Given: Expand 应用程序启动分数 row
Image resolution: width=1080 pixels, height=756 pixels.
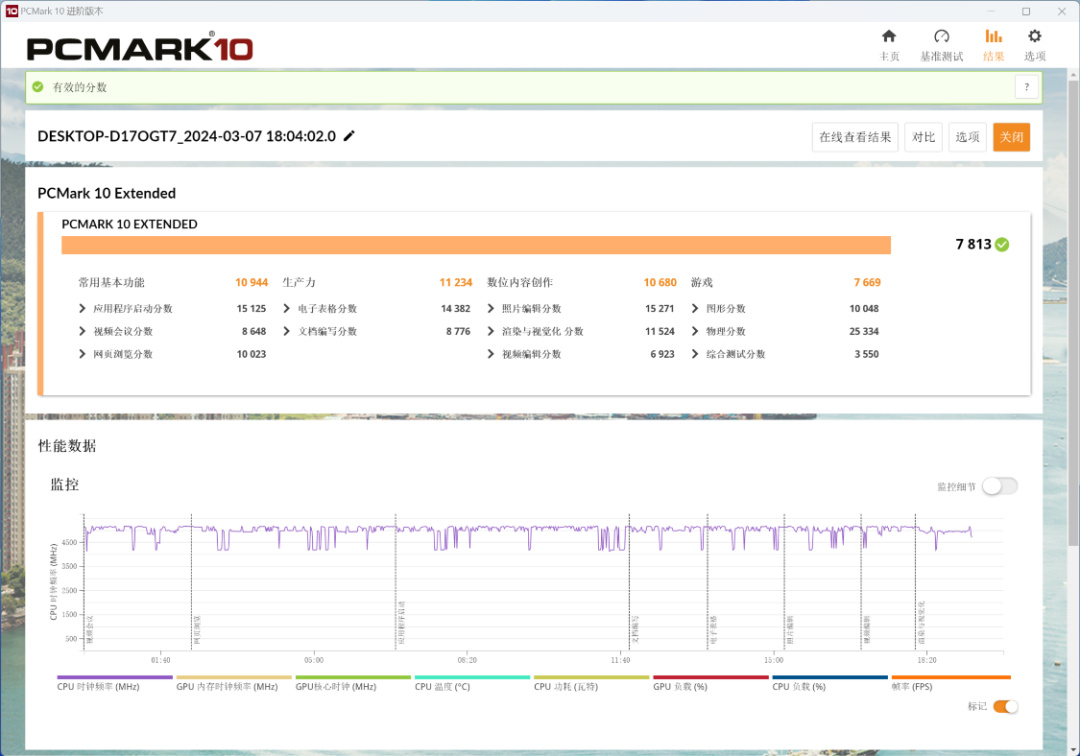Looking at the screenshot, I should click(x=82, y=308).
